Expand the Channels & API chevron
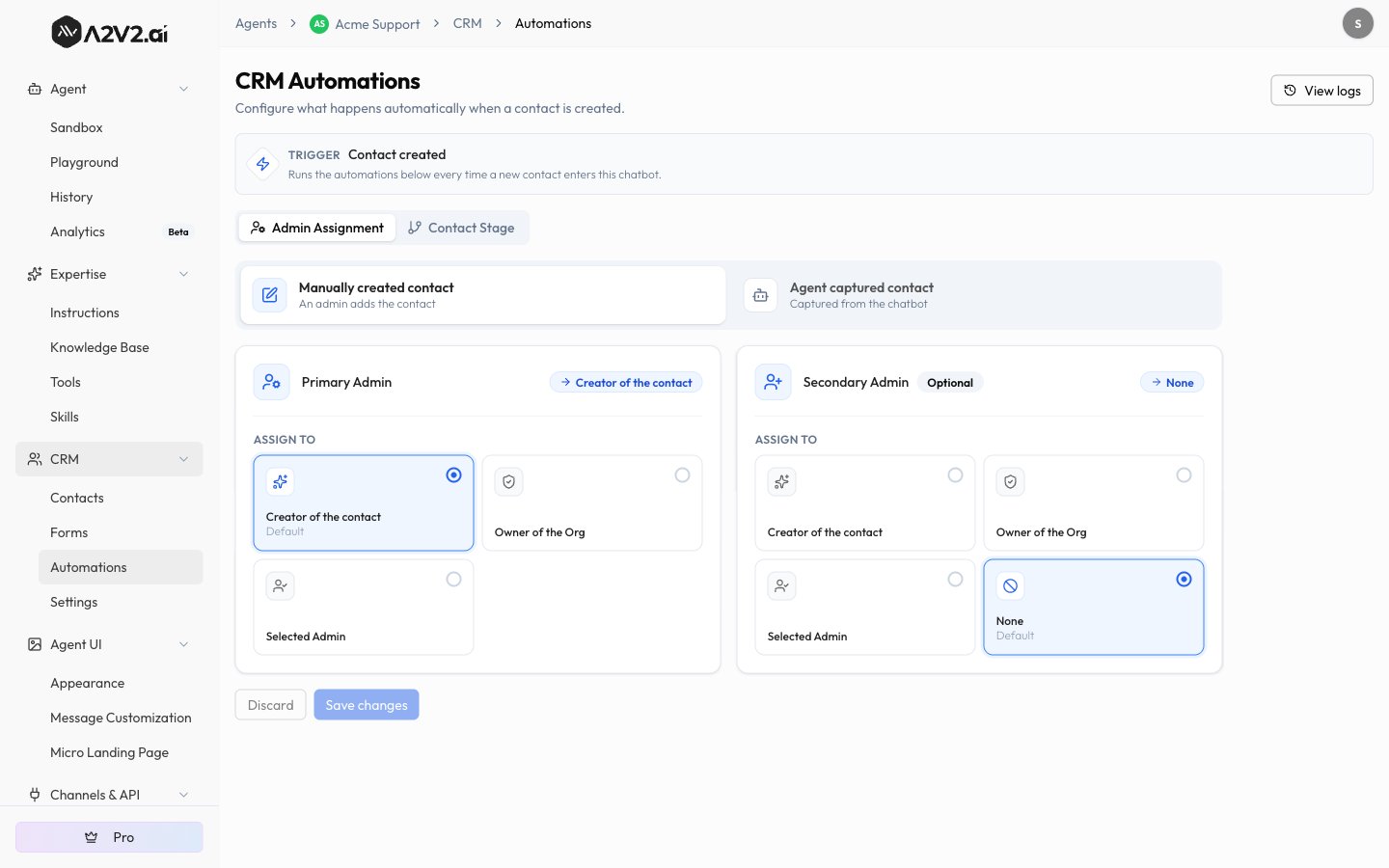 [183, 795]
